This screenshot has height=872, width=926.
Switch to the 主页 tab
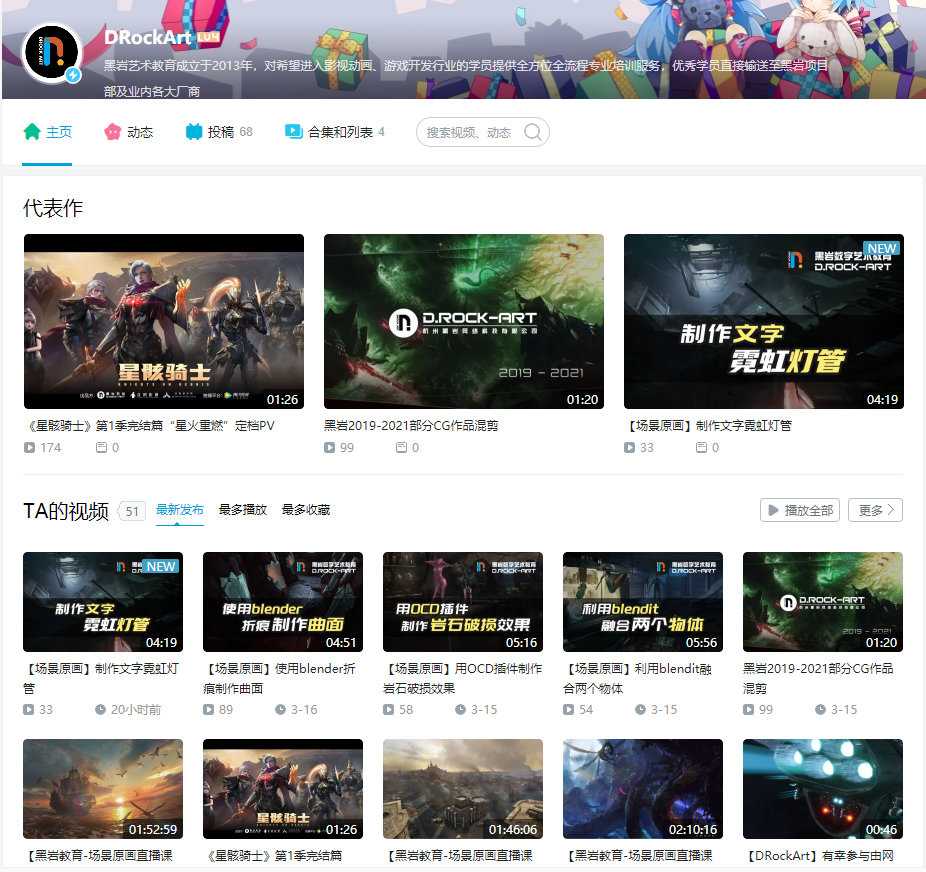(47, 132)
